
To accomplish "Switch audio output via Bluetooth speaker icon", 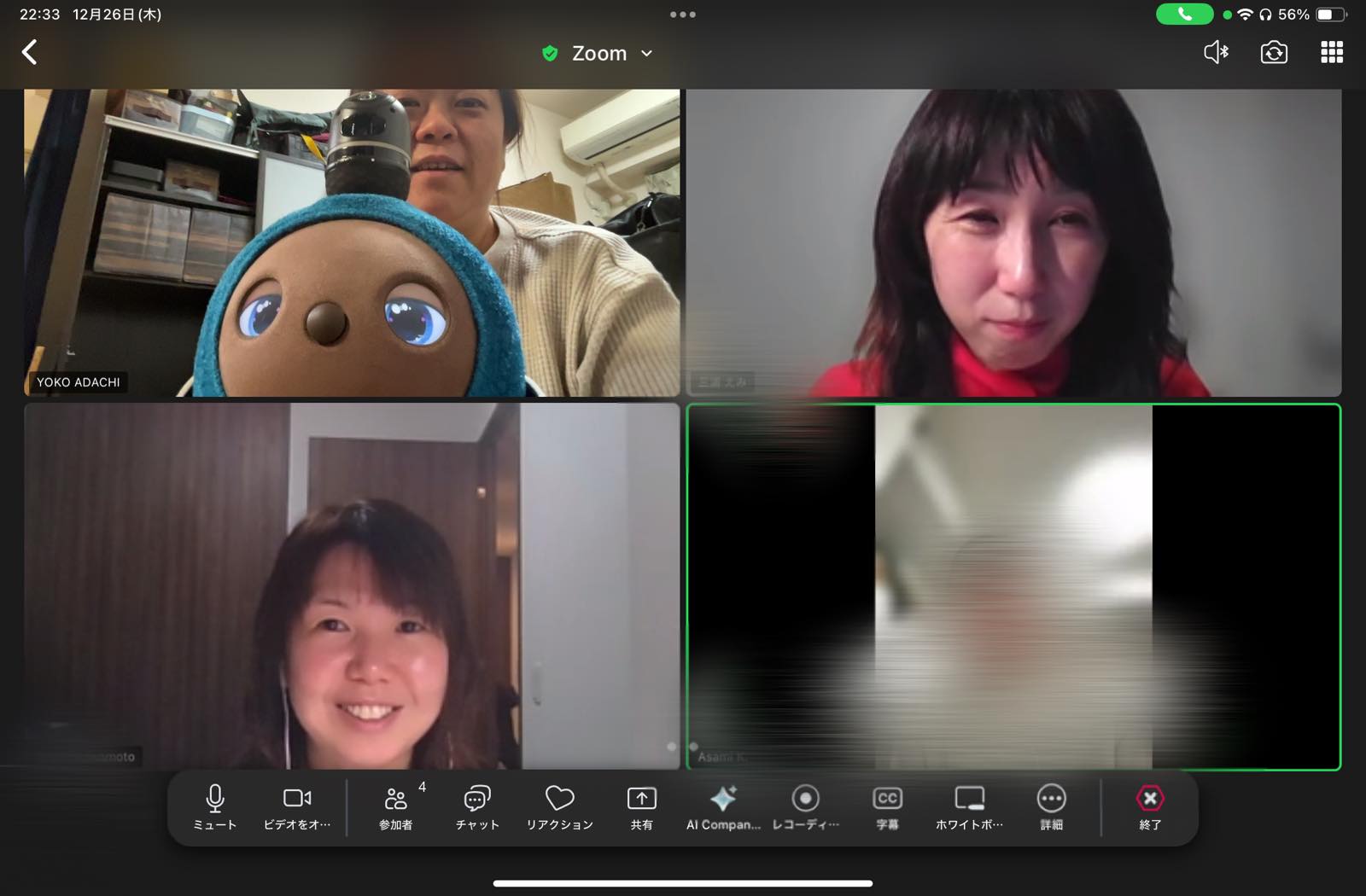I will (1216, 52).
